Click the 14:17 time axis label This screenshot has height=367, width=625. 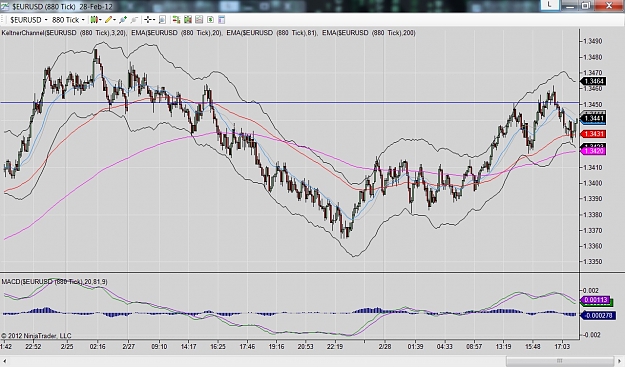click(189, 347)
